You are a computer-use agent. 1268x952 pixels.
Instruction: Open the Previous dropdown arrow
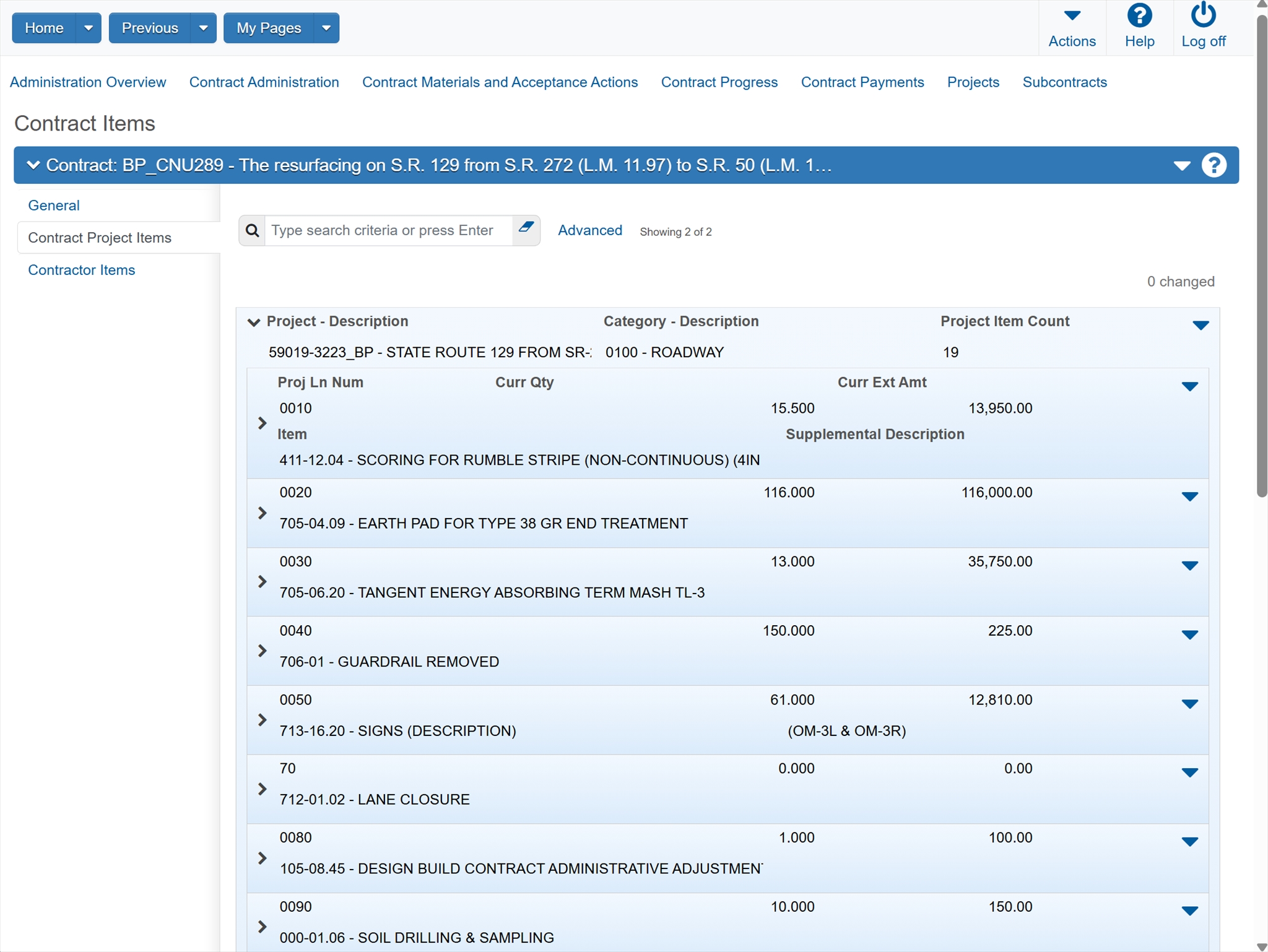tap(203, 28)
